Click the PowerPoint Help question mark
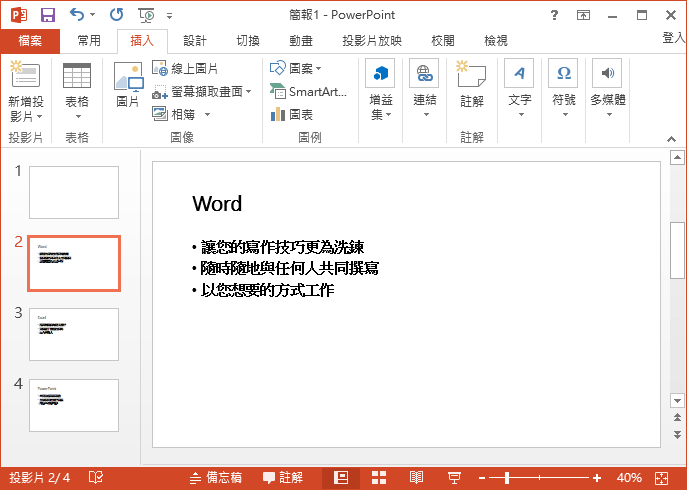This screenshot has width=687, height=490. (x=554, y=15)
